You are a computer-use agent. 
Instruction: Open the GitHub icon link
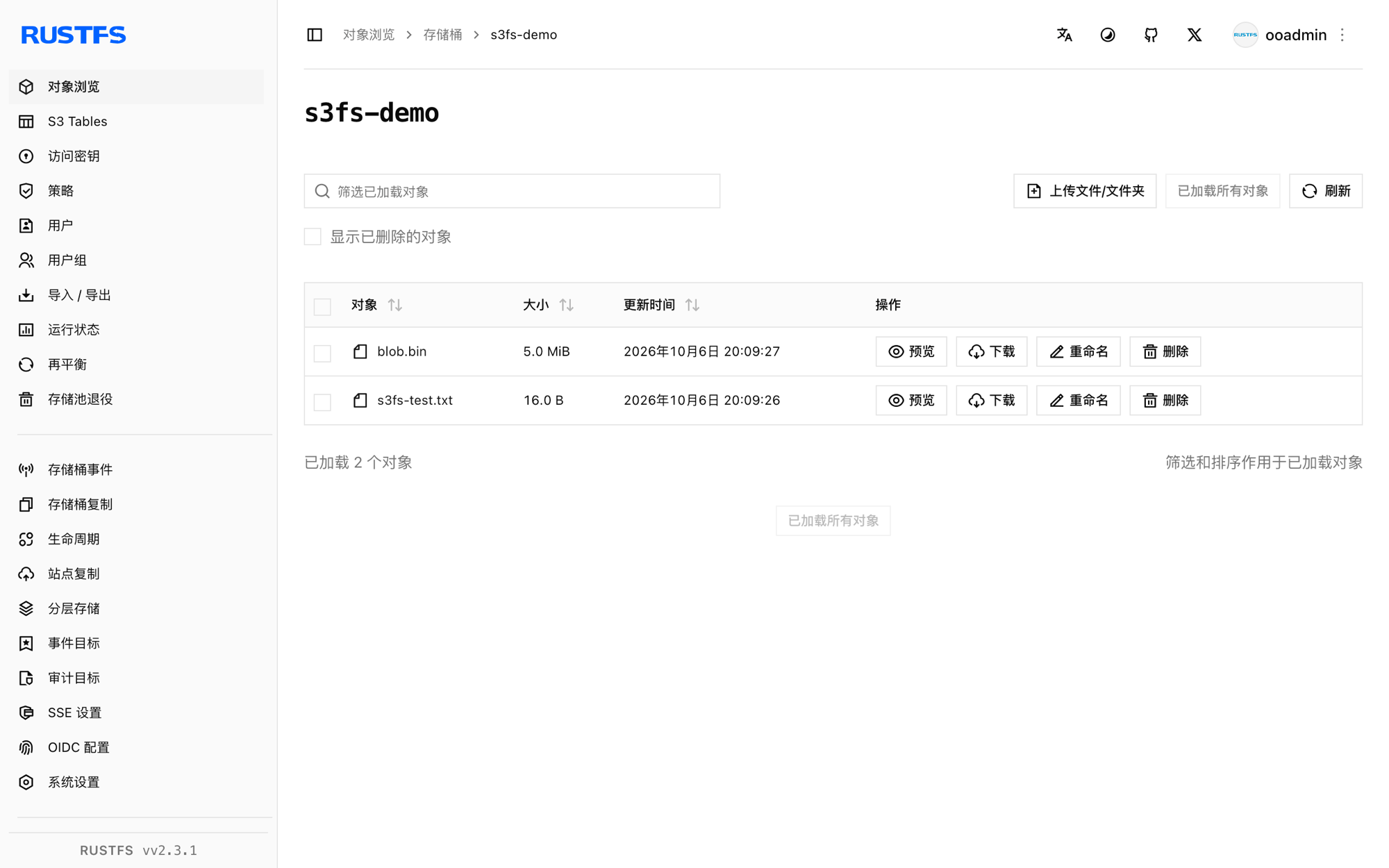coord(1151,35)
